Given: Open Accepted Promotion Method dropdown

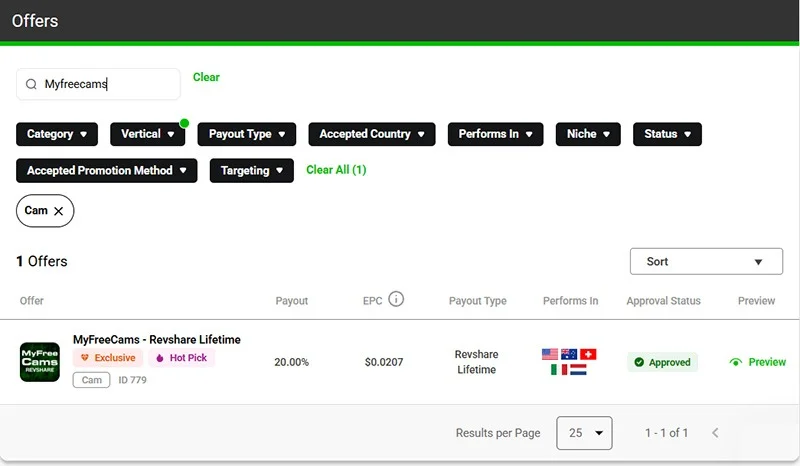Looking at the screenshot, I should [x=107, y=170].
